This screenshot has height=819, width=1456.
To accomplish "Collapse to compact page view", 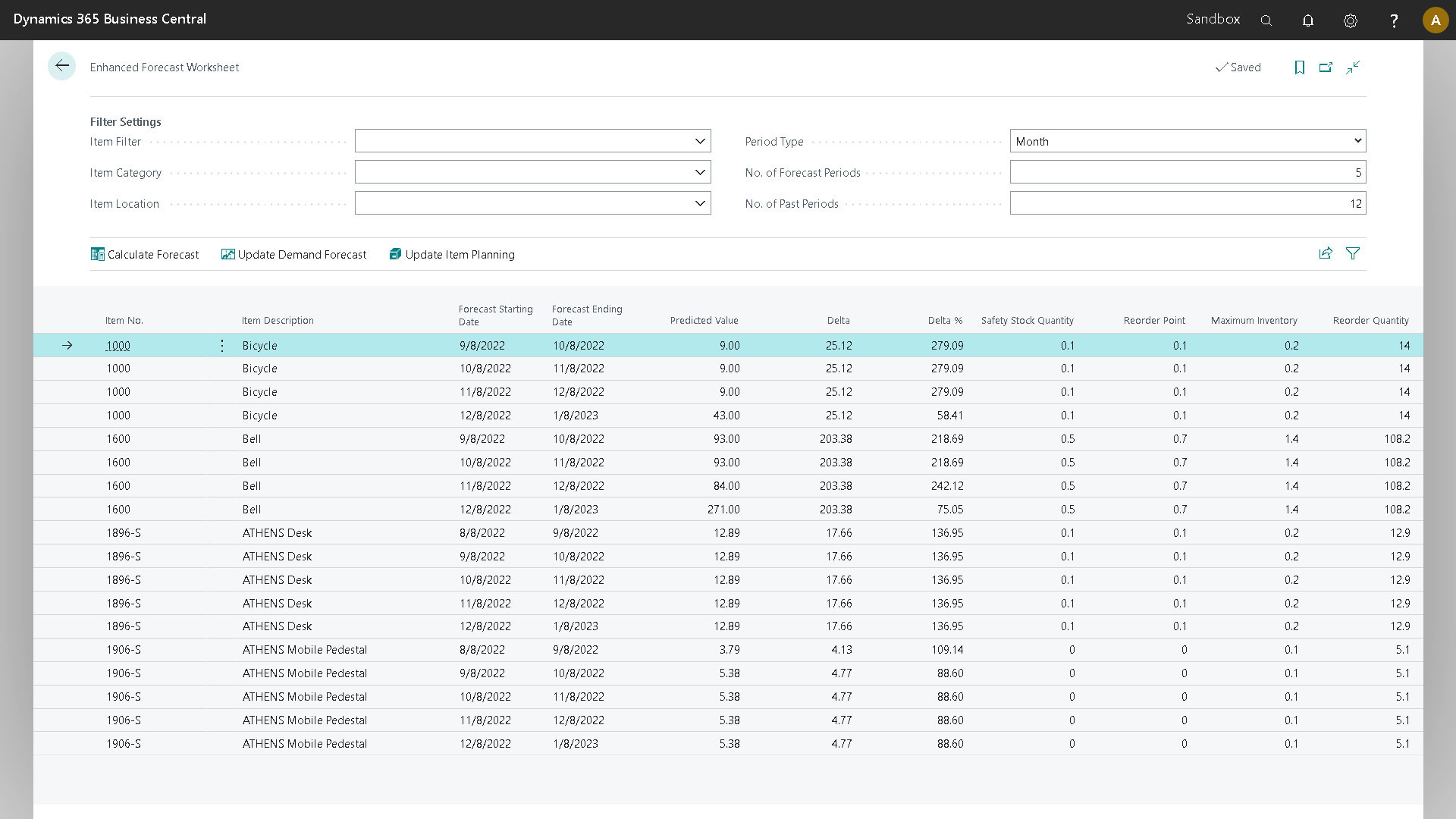I will [x=1353, y=67].
